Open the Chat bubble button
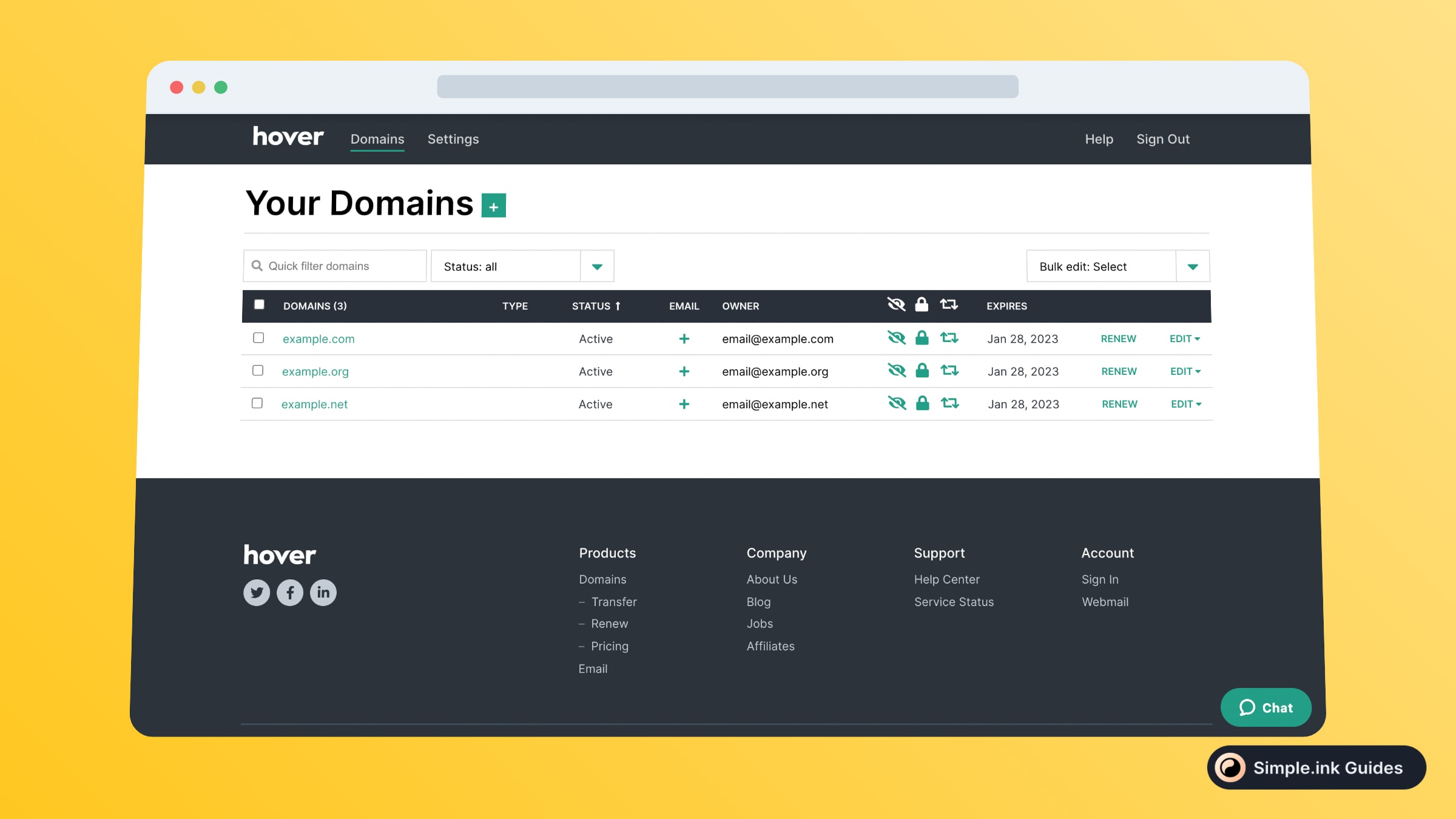Image resolution: width=1456 pixels, height=819 pixels. (1266, 707)
